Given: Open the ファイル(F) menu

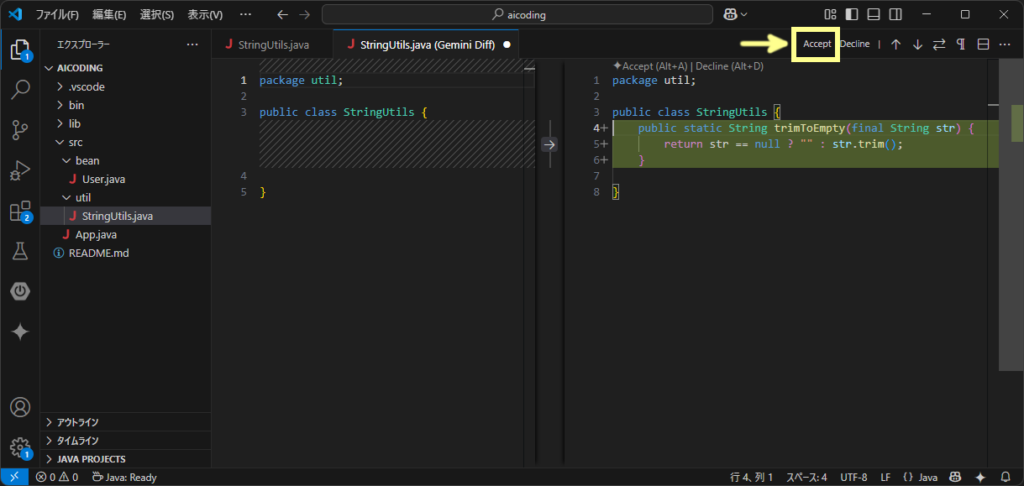Looking at the screenshot, I should (x=57, y=14).
